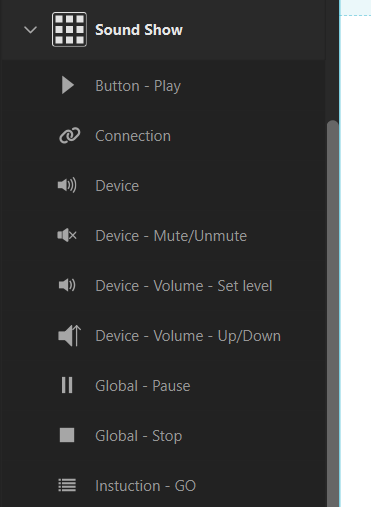Click the speaker icon beside Device

[67, 185]
